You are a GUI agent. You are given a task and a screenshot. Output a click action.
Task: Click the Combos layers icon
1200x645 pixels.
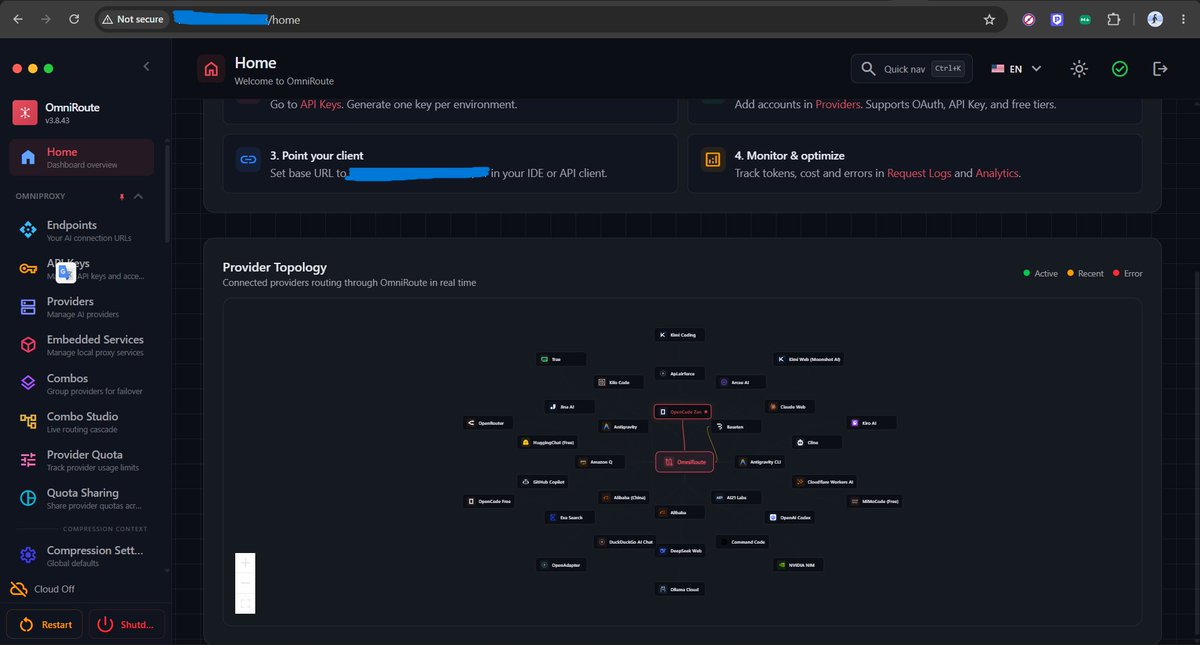[28, 384]
